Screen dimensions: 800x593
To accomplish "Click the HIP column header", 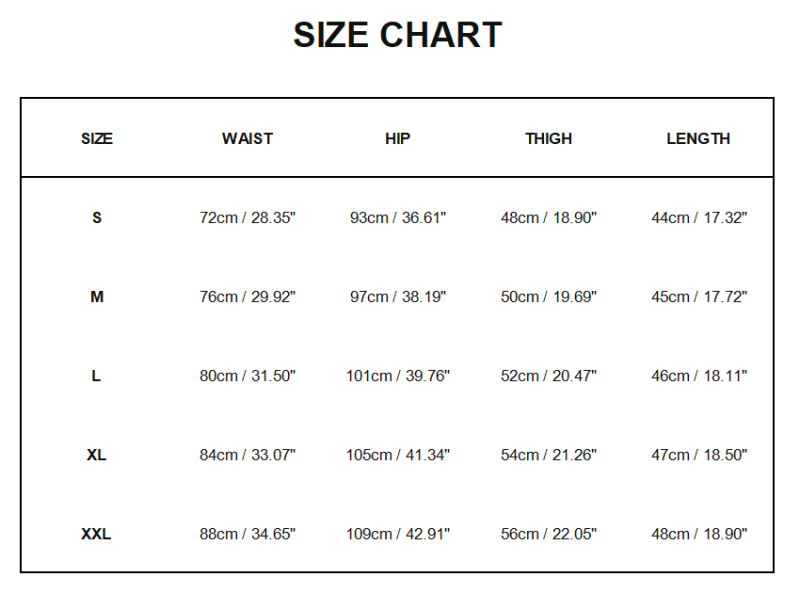I will [x=398, y=139].
